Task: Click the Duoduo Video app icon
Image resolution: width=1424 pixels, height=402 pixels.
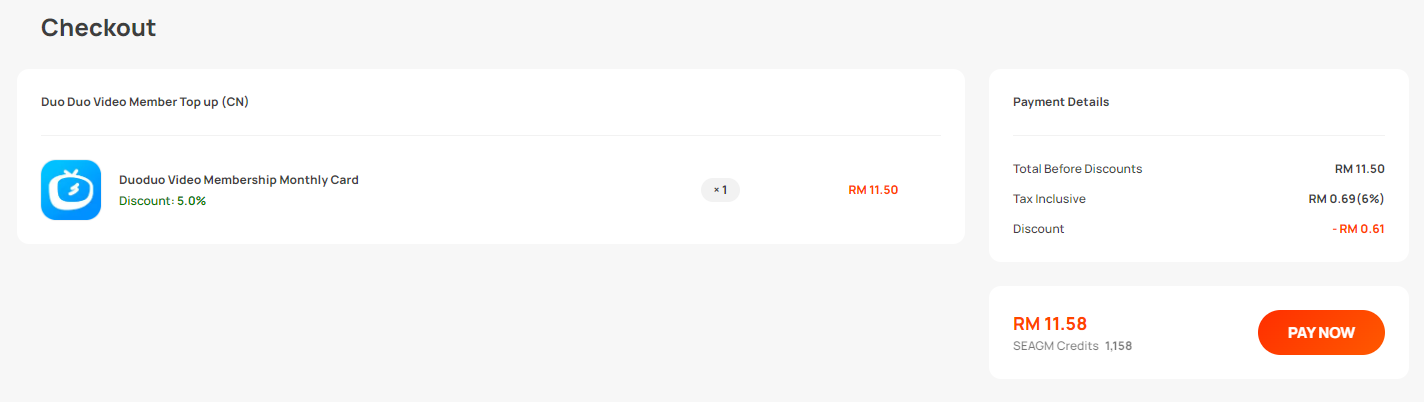Action: (x=71, y=190)
